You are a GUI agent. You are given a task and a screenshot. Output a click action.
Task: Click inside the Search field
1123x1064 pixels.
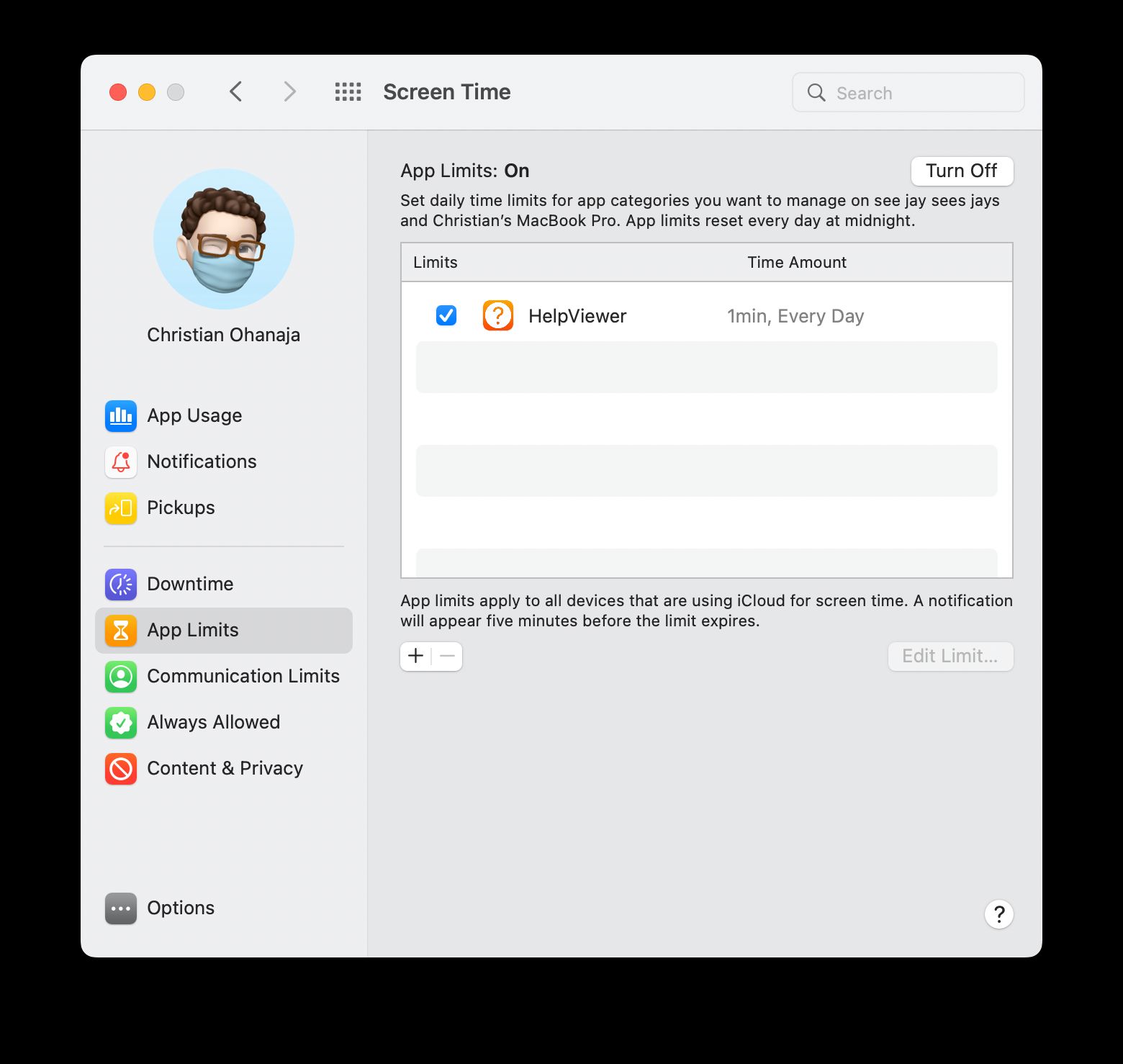[907, 92]
